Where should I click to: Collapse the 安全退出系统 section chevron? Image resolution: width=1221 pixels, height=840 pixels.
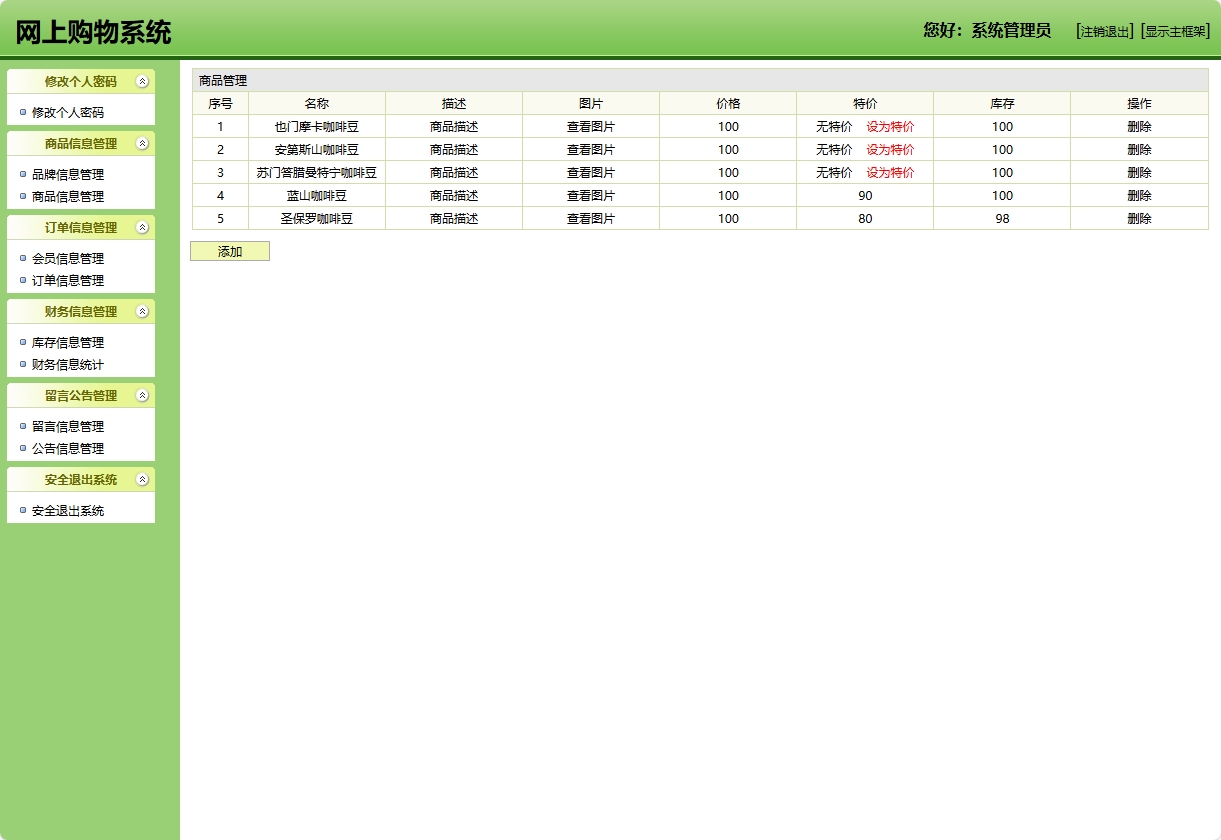coord(142,479)
